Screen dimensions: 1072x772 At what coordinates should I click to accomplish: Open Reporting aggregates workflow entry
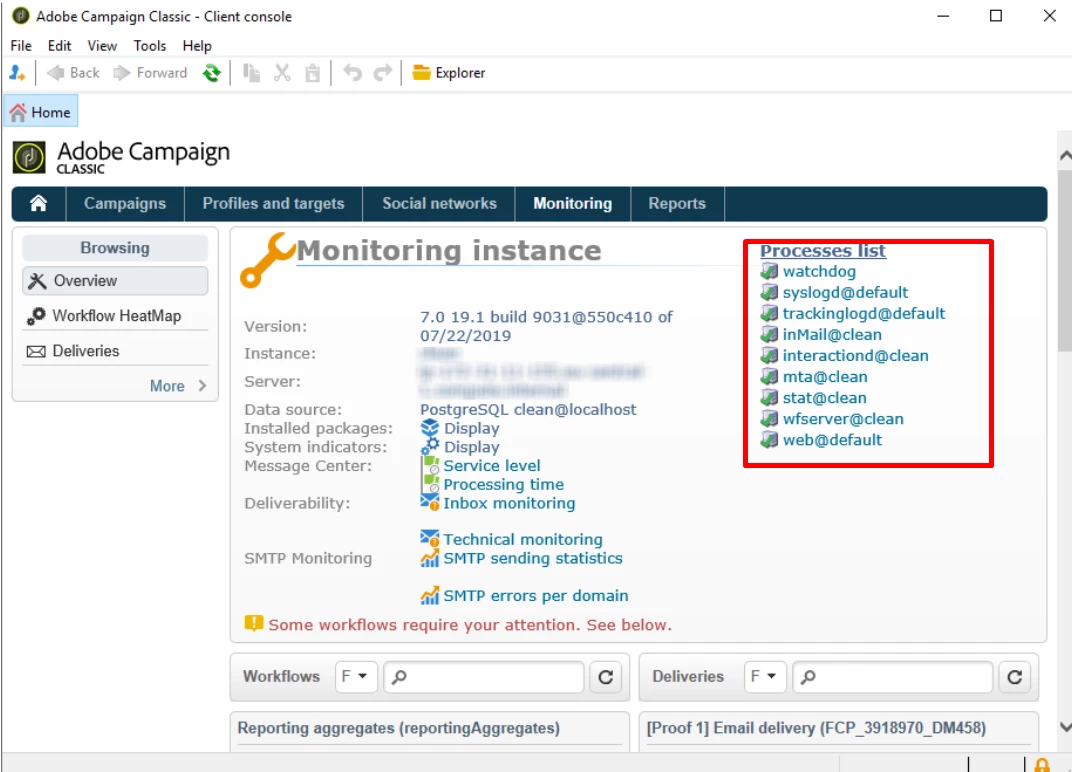pyautogui.click(x=399, y=728)
